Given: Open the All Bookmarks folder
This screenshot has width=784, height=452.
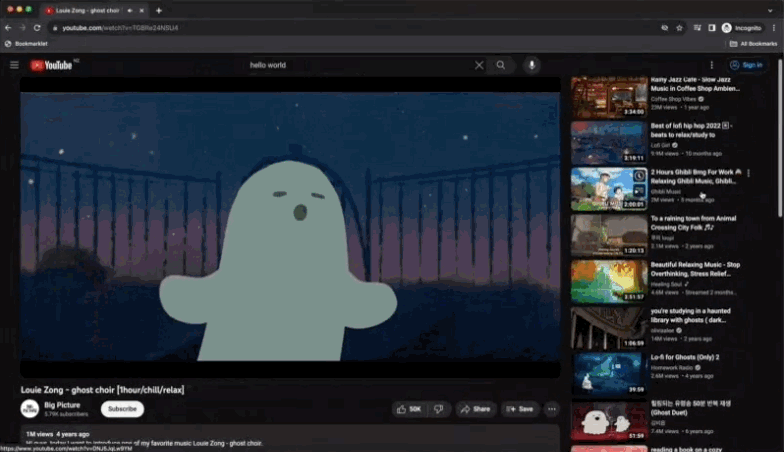Looking at the screenshot, I should pyautogui.click(x=754, y=44).
